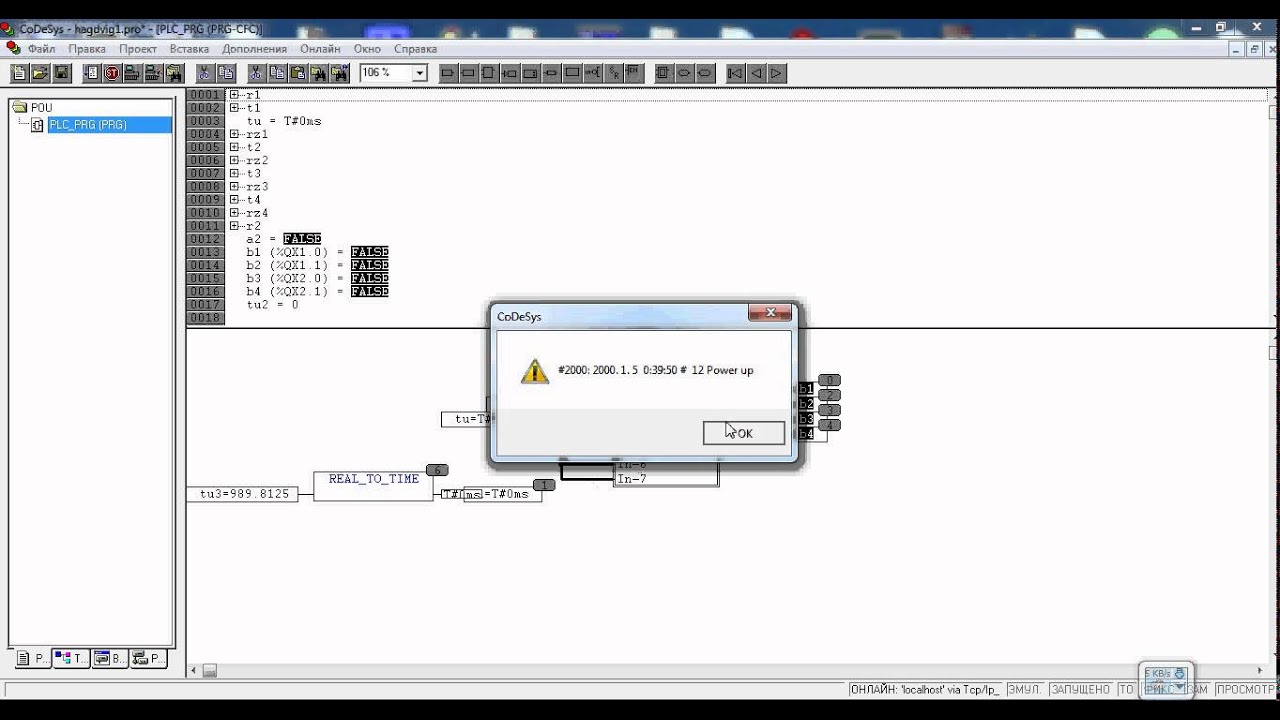Close the CoDeSys Power up dialog
Viewport: 1280px width, 720px height.
click(x=771, y=314)
